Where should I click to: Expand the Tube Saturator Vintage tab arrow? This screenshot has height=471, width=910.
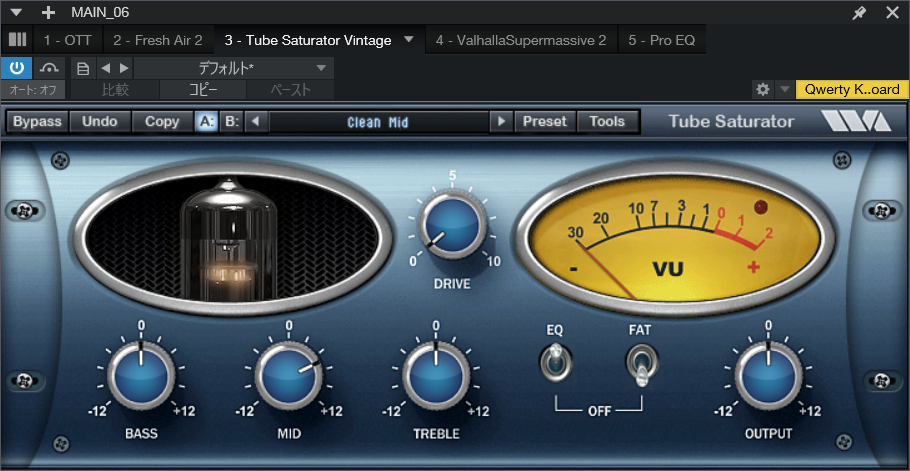[x=408, y=41]
